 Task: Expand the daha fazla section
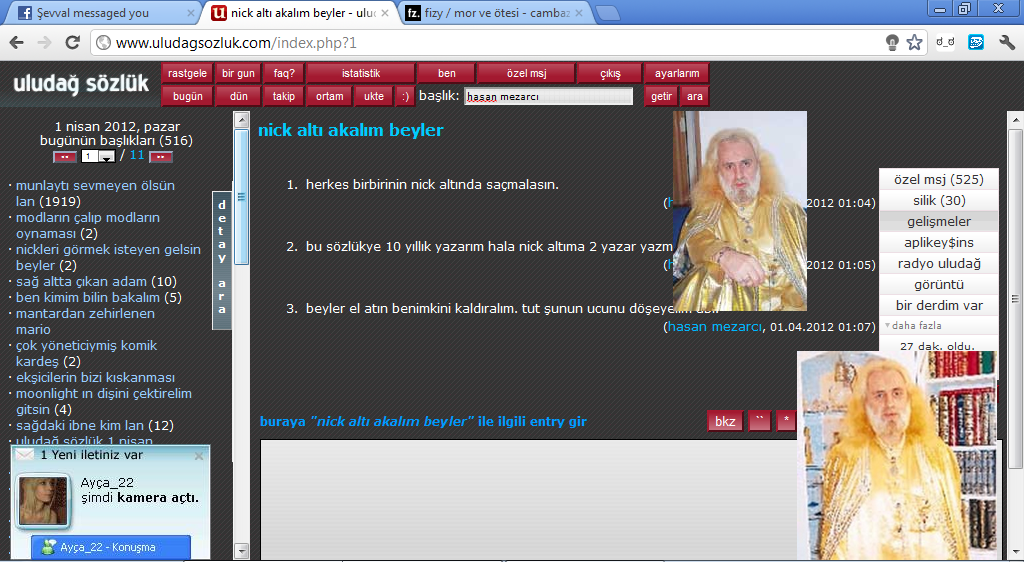(x=916, y=325)
